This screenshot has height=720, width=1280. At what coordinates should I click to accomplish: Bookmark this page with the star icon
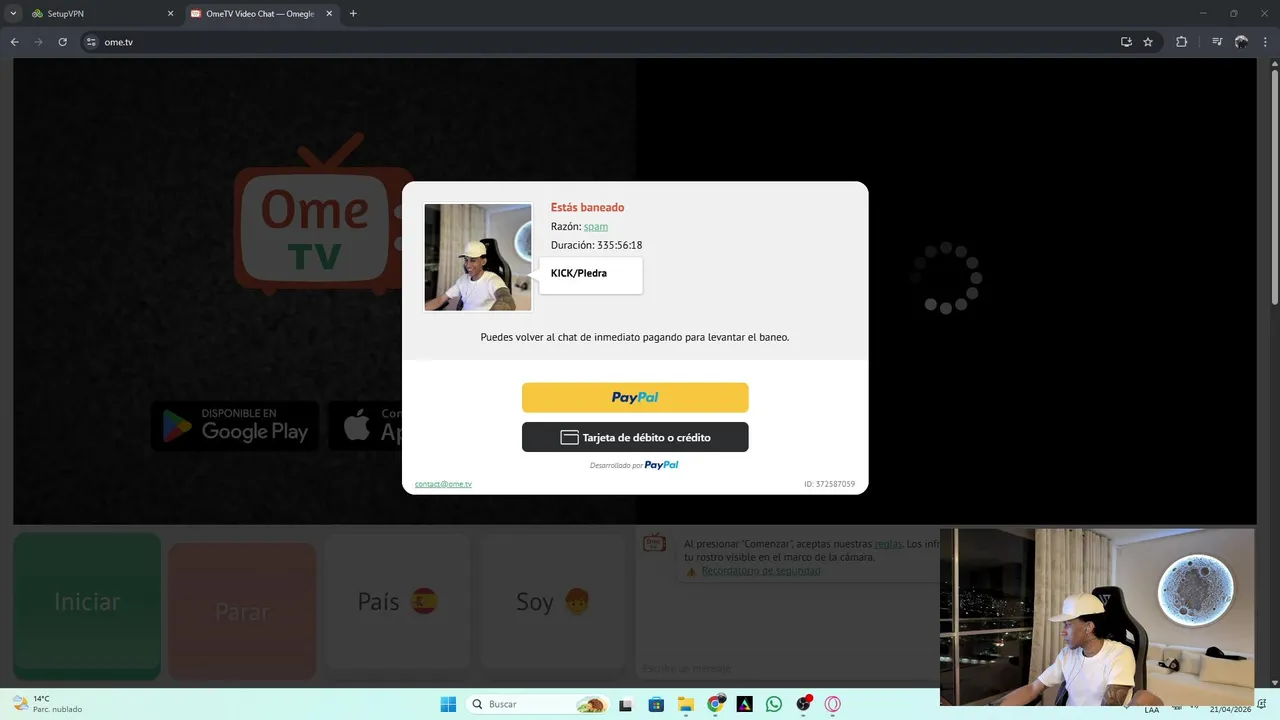coord(1148,42)
